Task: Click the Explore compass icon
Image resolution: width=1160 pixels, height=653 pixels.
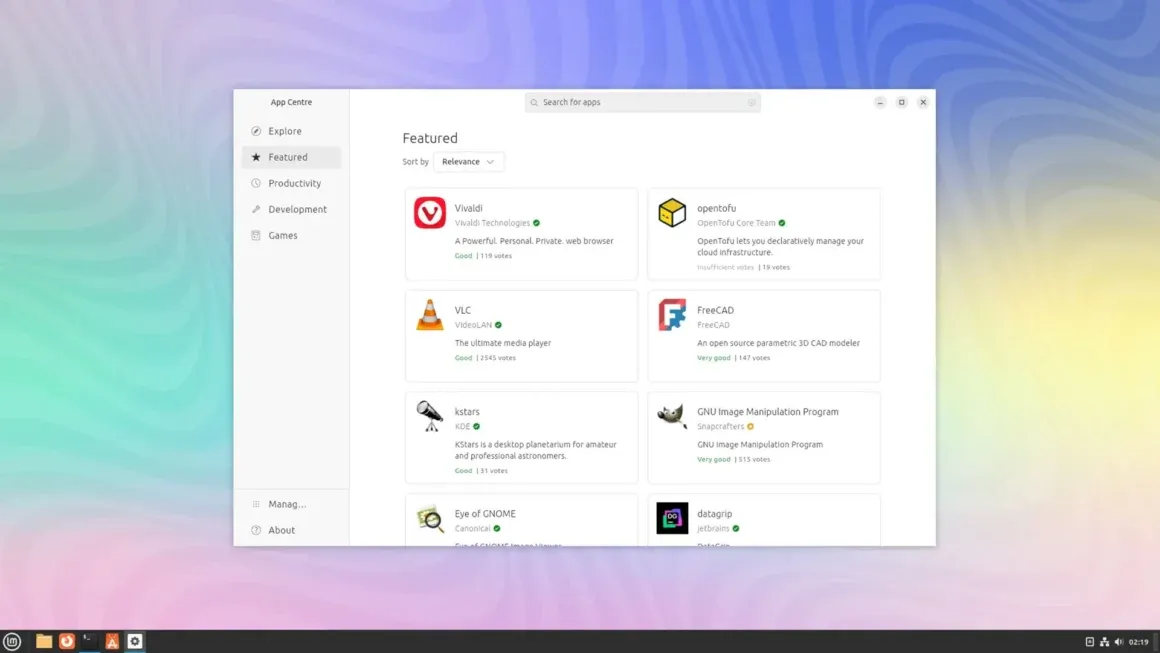Action: (256, 131)
